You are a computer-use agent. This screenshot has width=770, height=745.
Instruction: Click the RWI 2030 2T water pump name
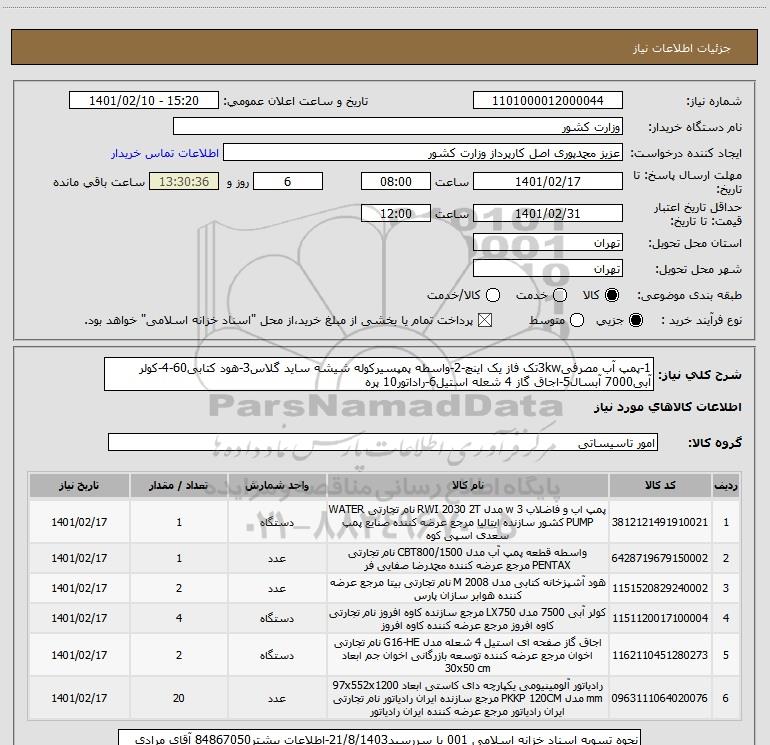pos(468,522)
